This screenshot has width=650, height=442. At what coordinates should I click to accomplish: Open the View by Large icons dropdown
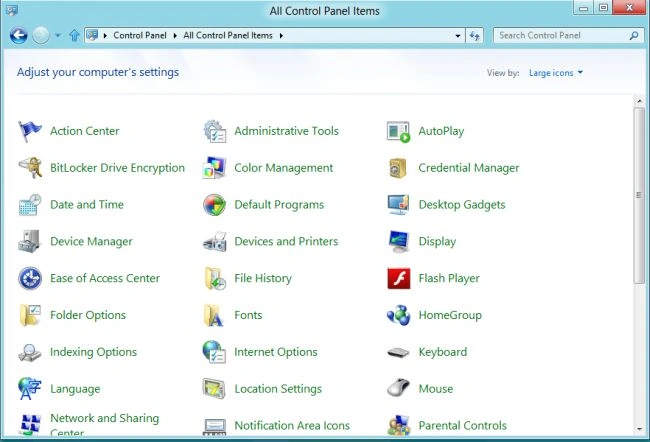pyautogui.click(x=556, y=73)
